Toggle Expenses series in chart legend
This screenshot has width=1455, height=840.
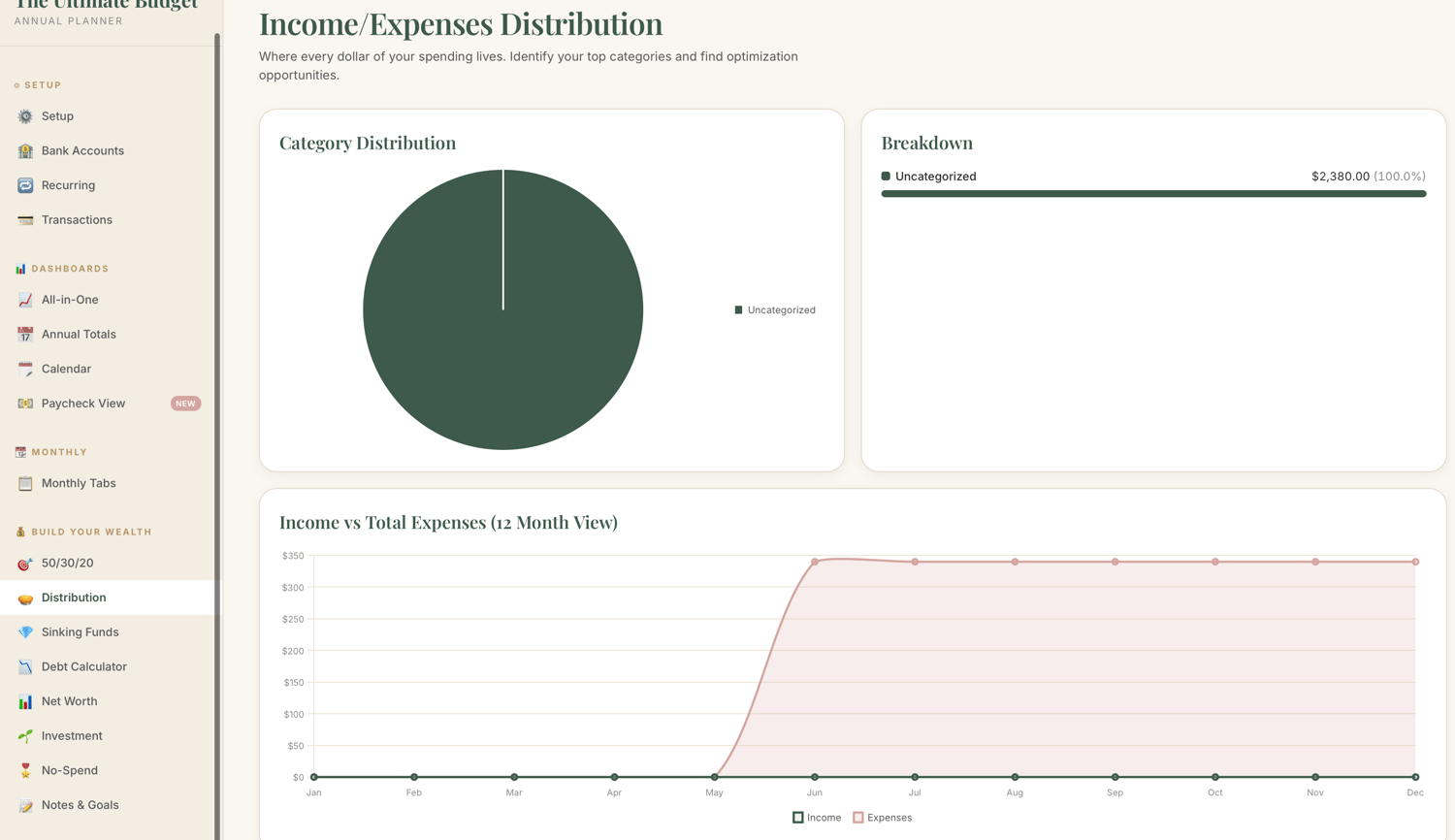(x=882, y=818)
